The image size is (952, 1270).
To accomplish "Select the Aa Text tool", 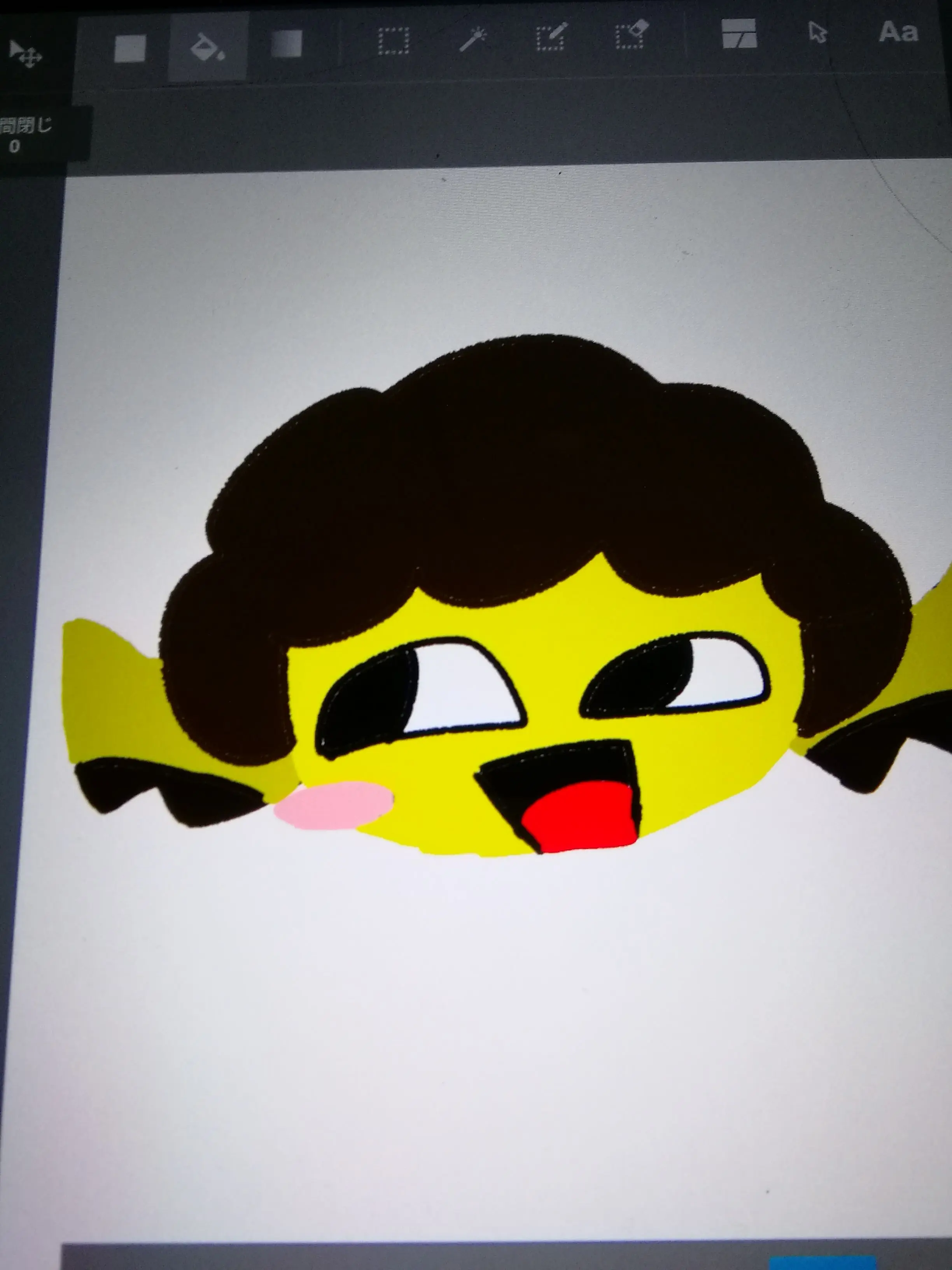I will (899, 32).
